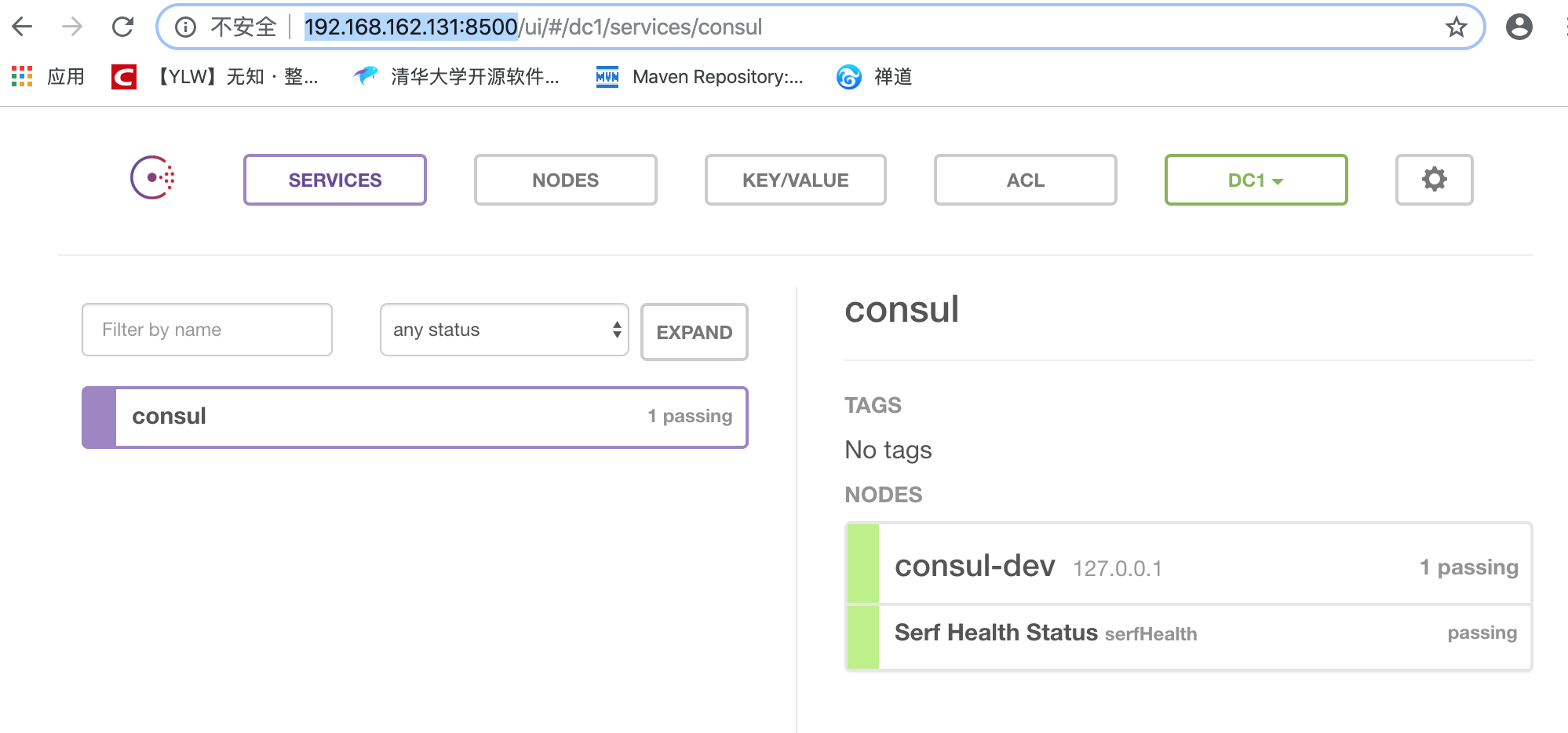Open the any status filter dropdown

pyautogui.click(x=504, y=330)
